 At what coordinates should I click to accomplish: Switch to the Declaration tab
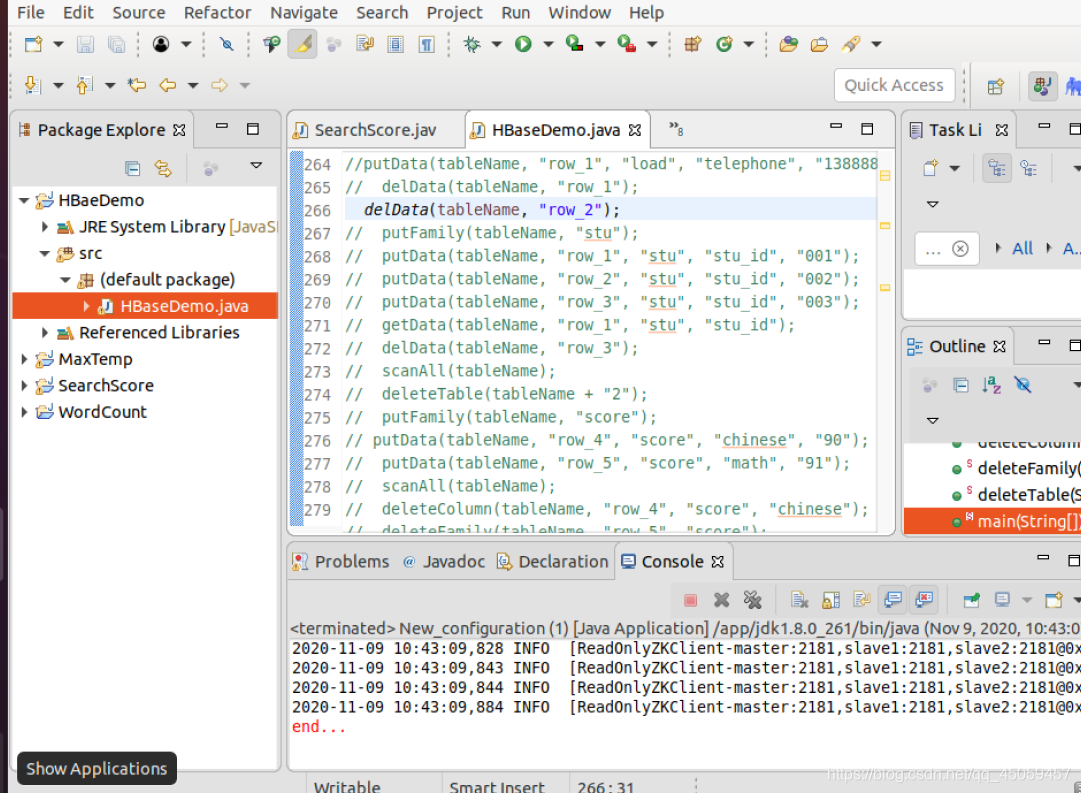point(554,561)
